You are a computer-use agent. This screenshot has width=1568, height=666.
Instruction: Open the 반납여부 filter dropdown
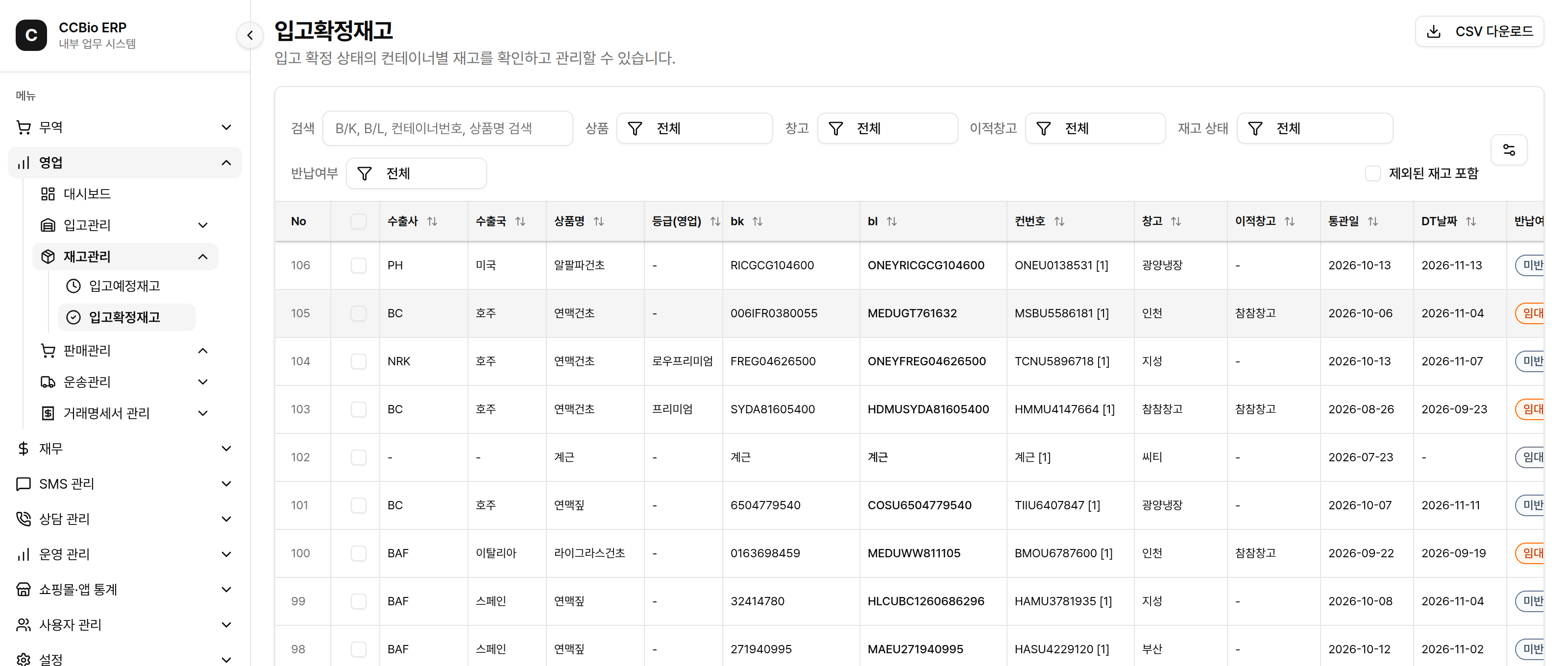(x=416, y=173)
